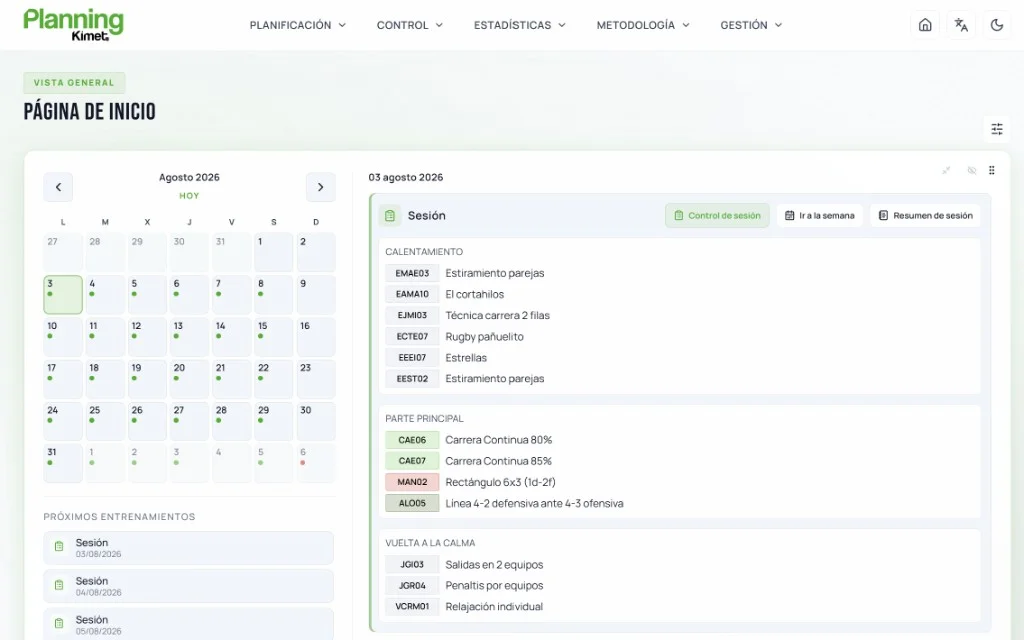Open exercise Carrera Continua 80%

499,440
